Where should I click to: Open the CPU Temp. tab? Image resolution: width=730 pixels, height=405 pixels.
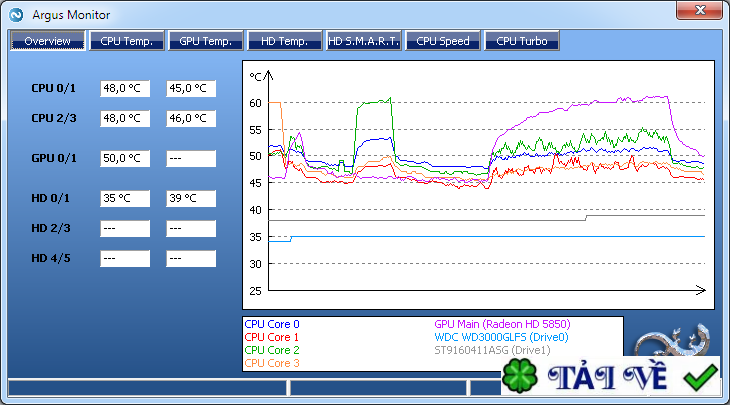(127, 41)
